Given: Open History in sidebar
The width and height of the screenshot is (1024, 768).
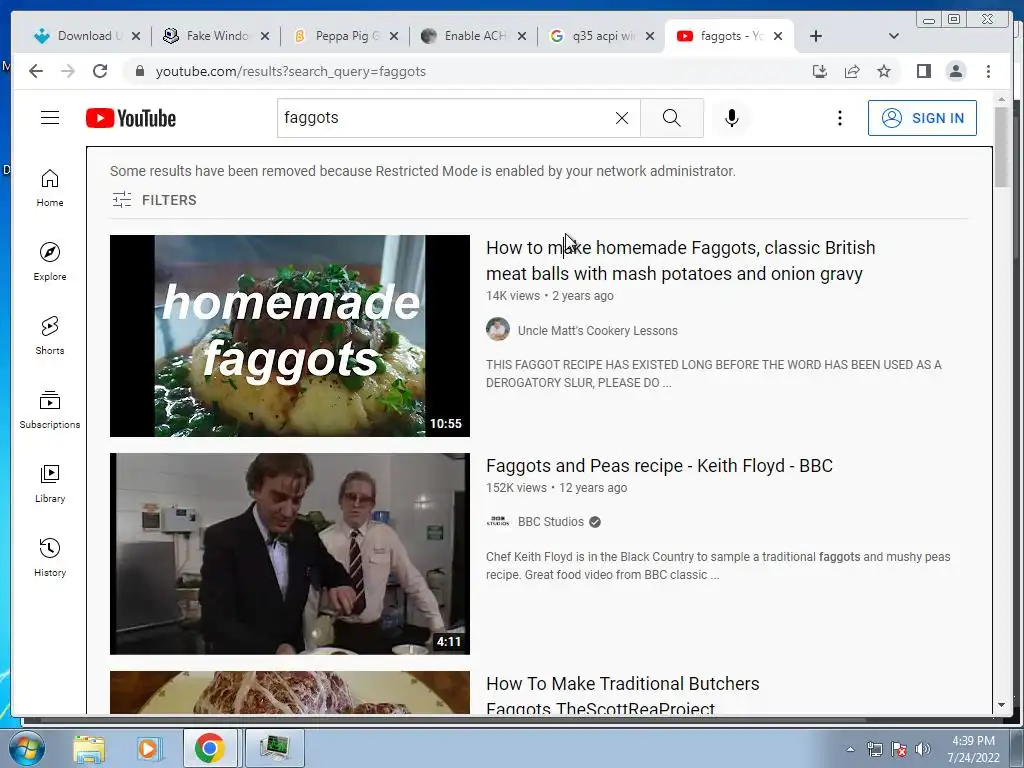Looking at the screenshot, I should coord(50,557).
